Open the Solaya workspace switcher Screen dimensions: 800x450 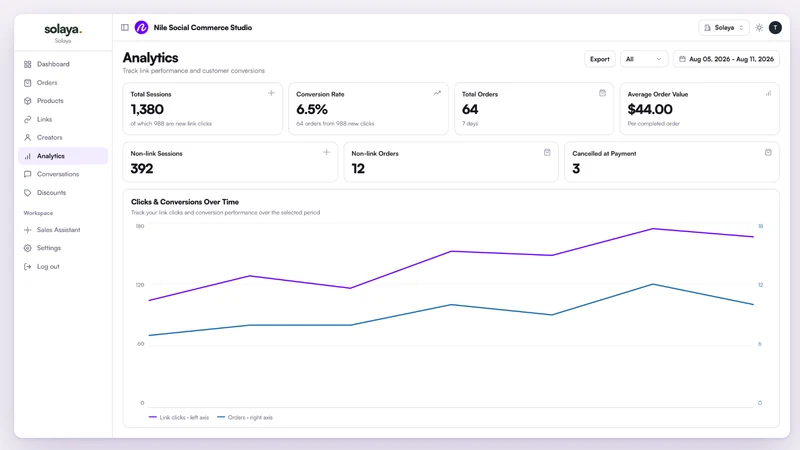[723, 28]
